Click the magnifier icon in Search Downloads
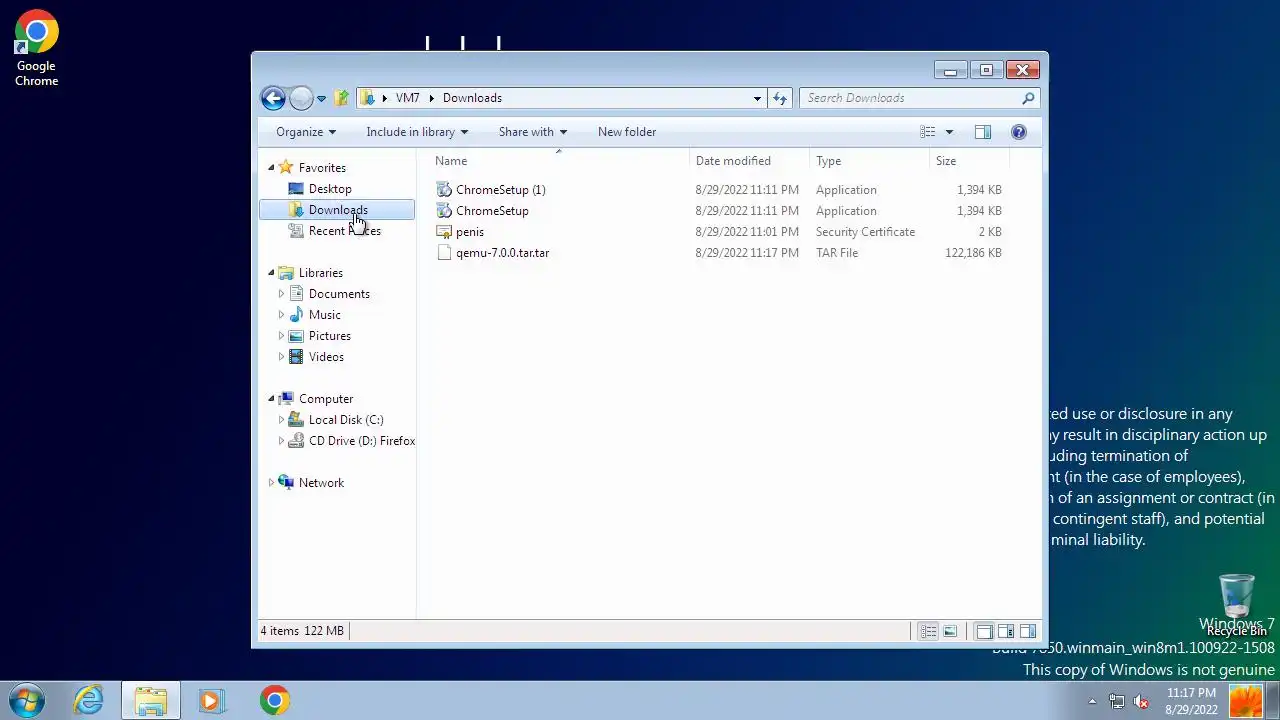The width and height of the screenshot is (1280, 720). (1028, 98)
